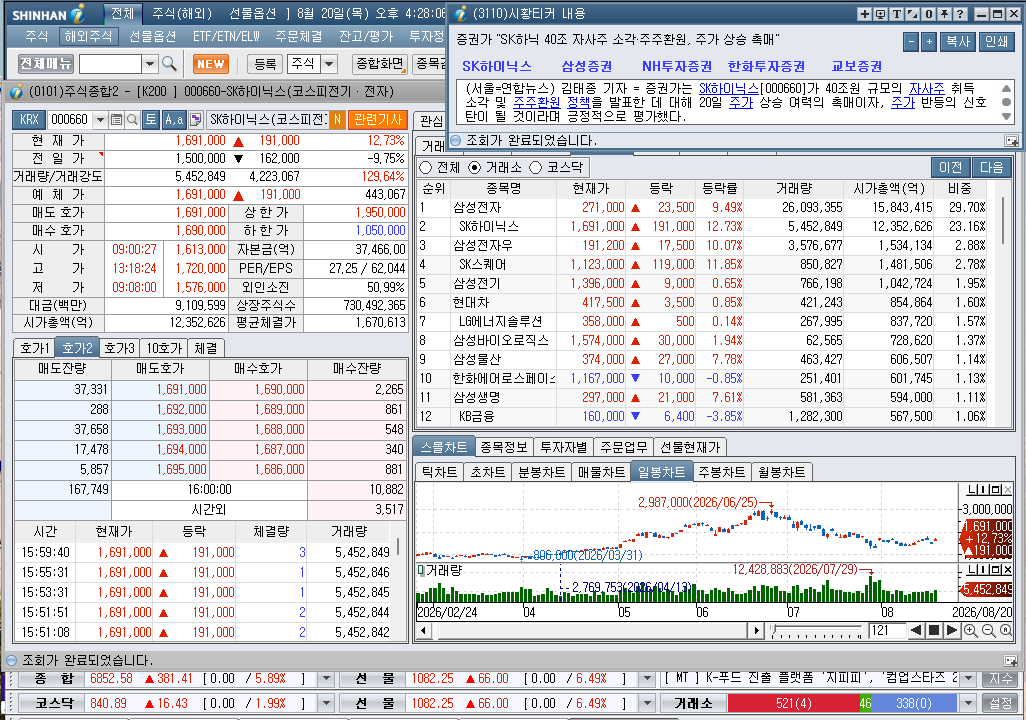Open the memo note icon next to A,a
The image size is (1026, 720).
click(195, 120)
